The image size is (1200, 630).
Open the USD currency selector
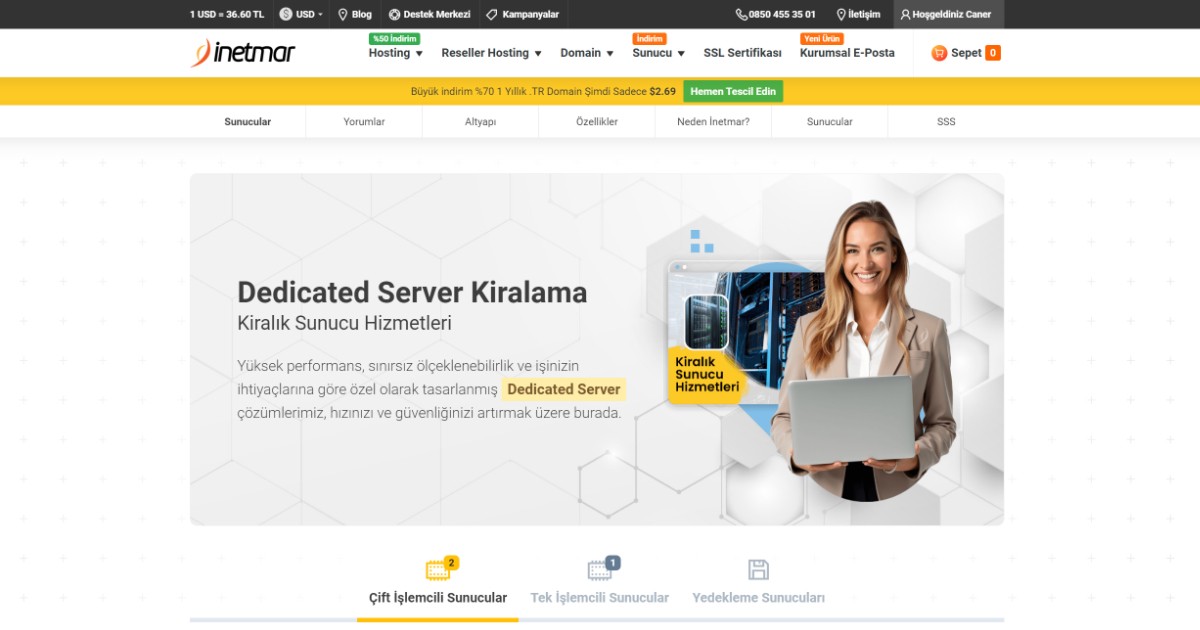(x=301, y=14)
